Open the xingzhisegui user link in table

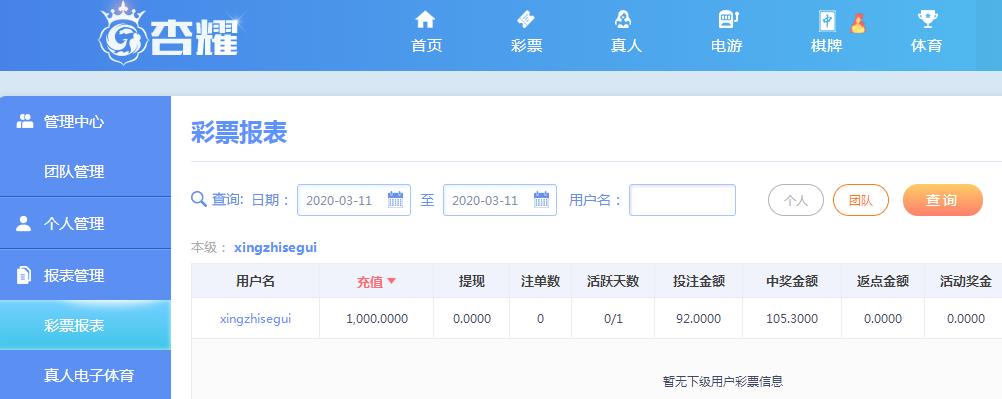coord(255,318)
